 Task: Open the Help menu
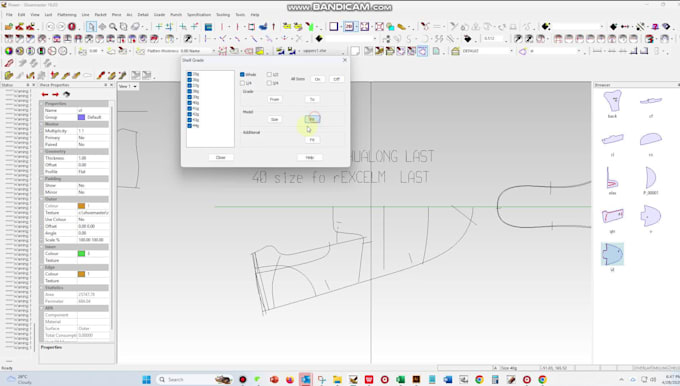255,15
